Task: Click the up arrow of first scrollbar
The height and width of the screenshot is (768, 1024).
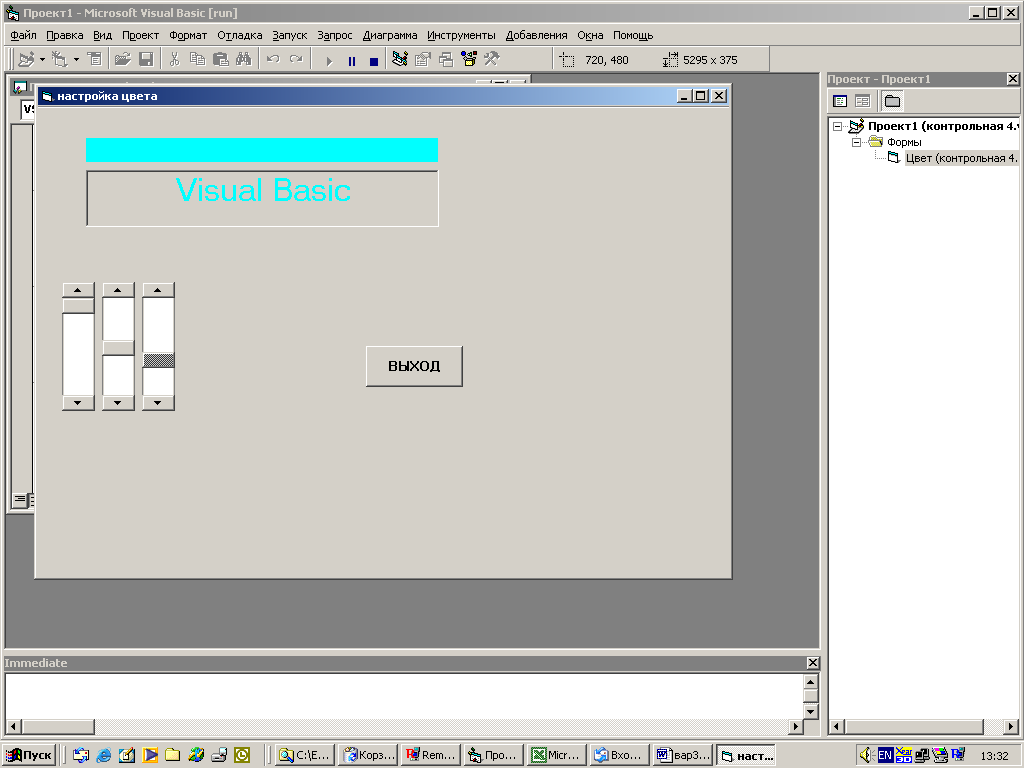Action: coord(78,290)
